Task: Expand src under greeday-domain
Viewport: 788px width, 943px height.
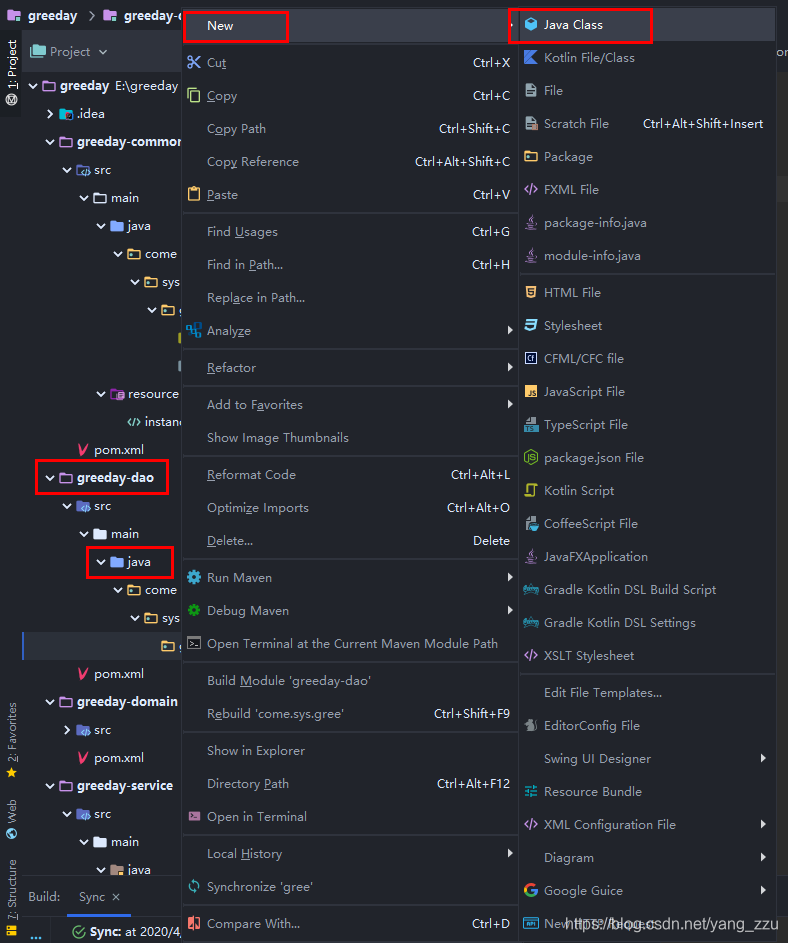Action: pyautogui.click(x=67, y=730)
